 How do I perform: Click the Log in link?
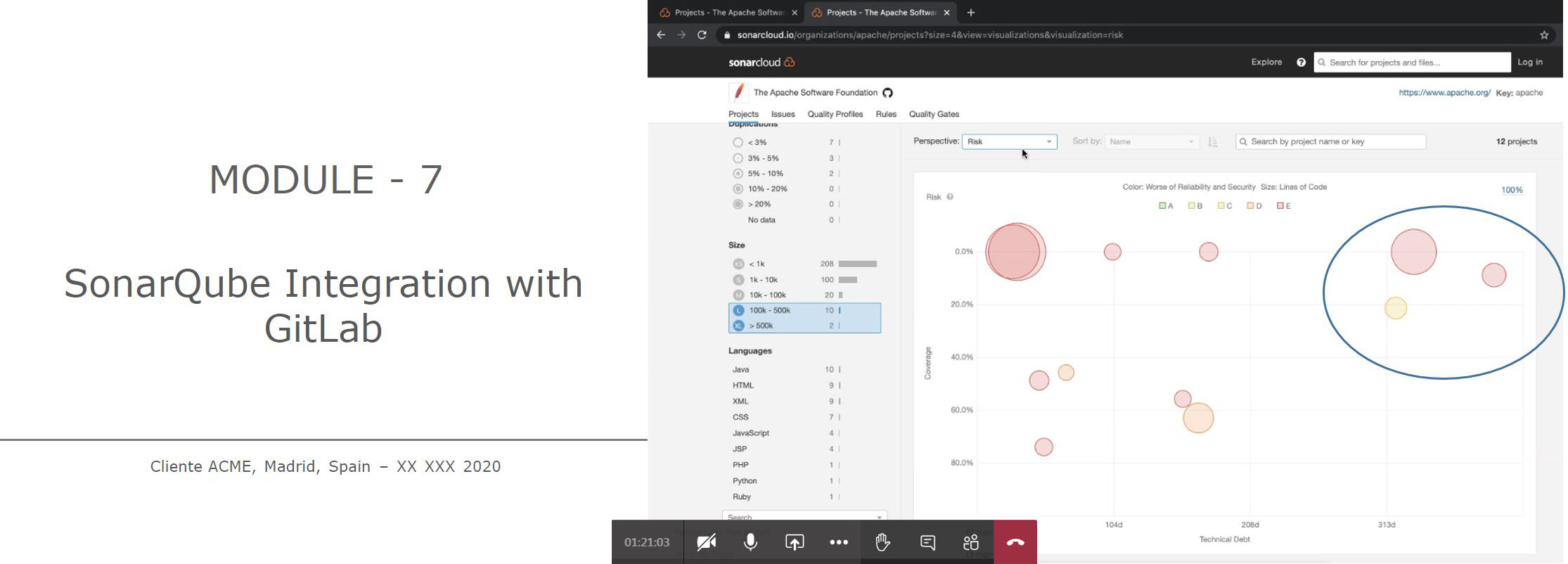pyautogui.click(x=1530, y=62)
